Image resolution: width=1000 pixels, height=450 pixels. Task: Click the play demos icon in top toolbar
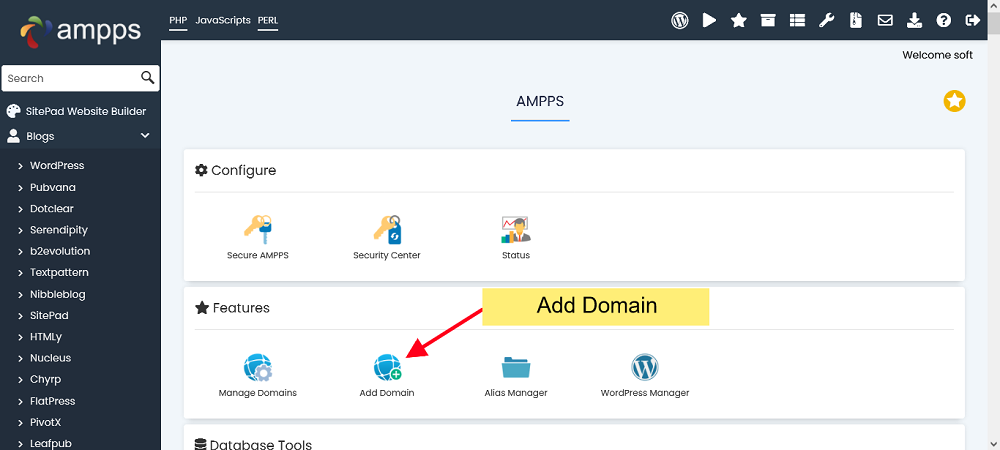709,20
